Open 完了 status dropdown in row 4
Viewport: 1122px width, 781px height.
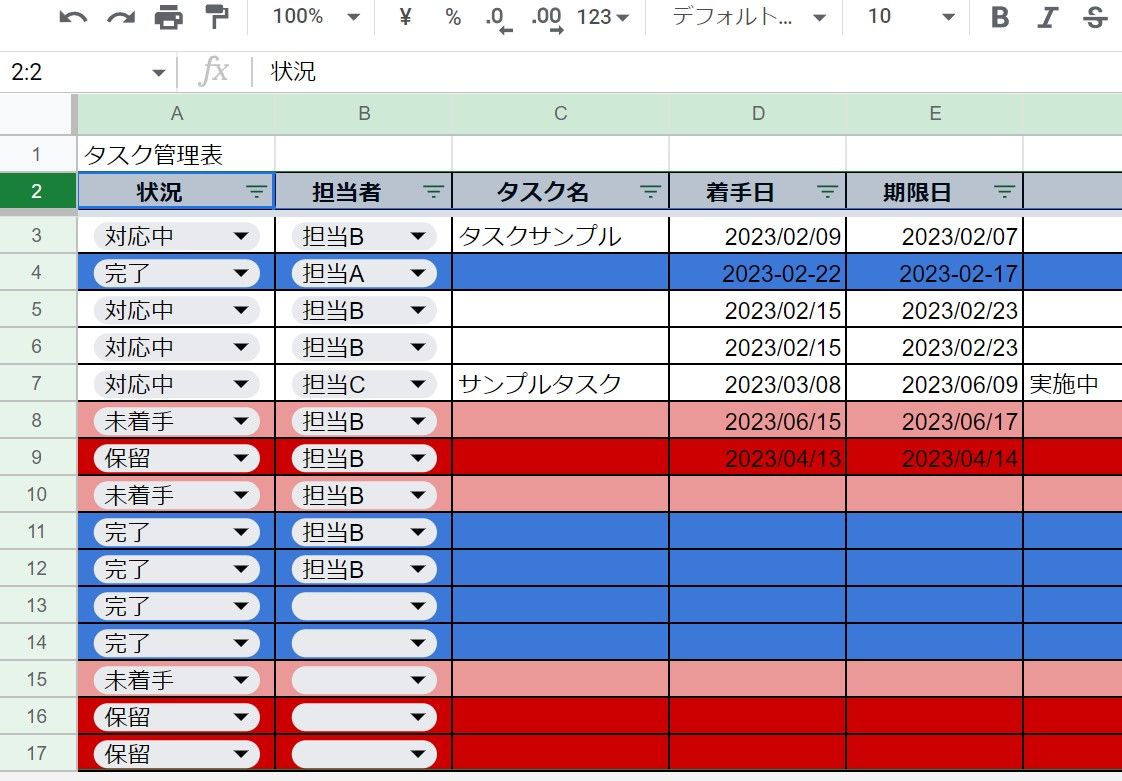176,273
